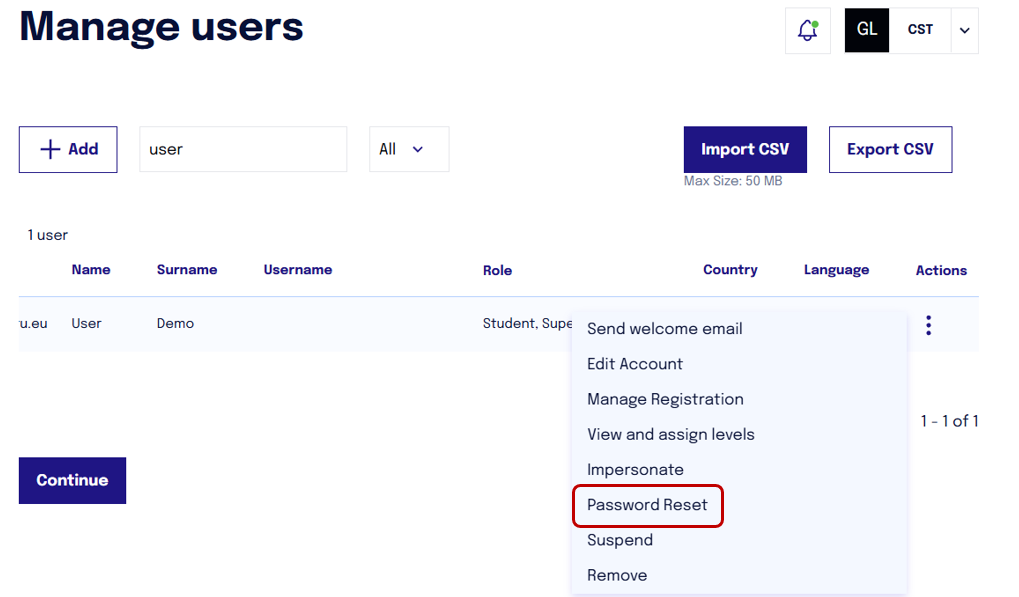Click the highlighted Password Reset option
The image size is (1019, 597).
point(646,506)
